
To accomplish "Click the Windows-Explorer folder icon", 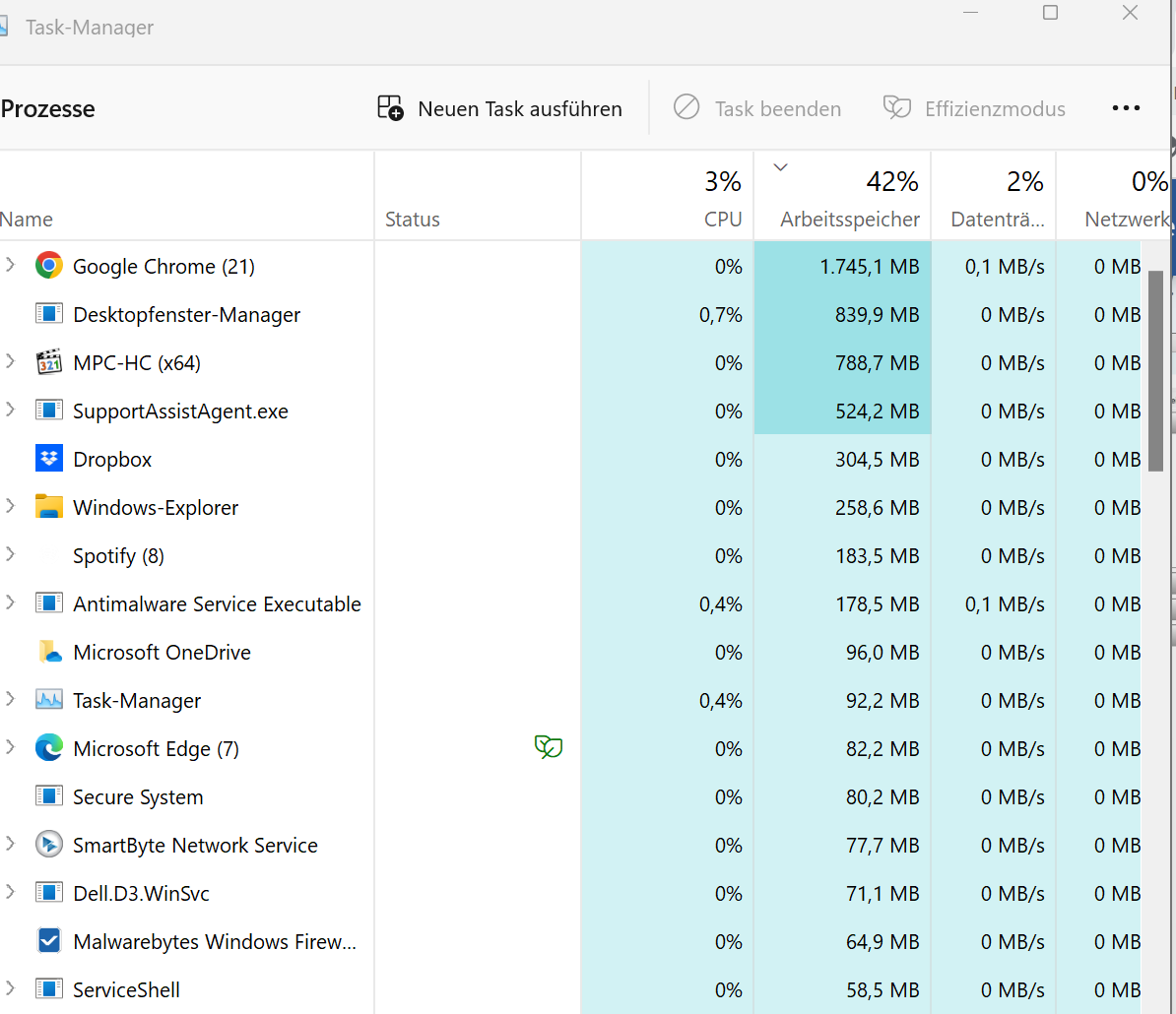I will click(48, 507).
